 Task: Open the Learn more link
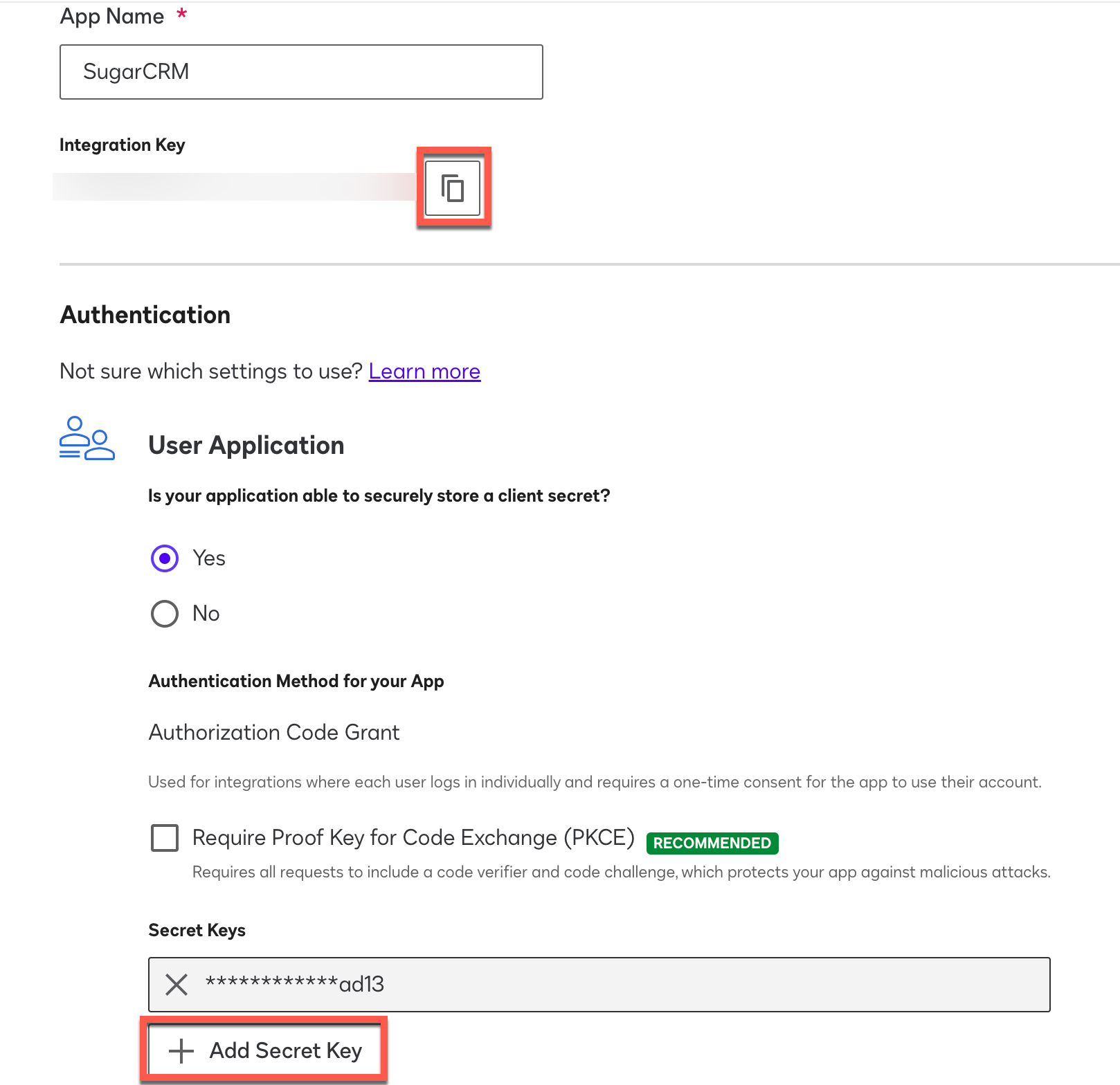pos(424,372)
